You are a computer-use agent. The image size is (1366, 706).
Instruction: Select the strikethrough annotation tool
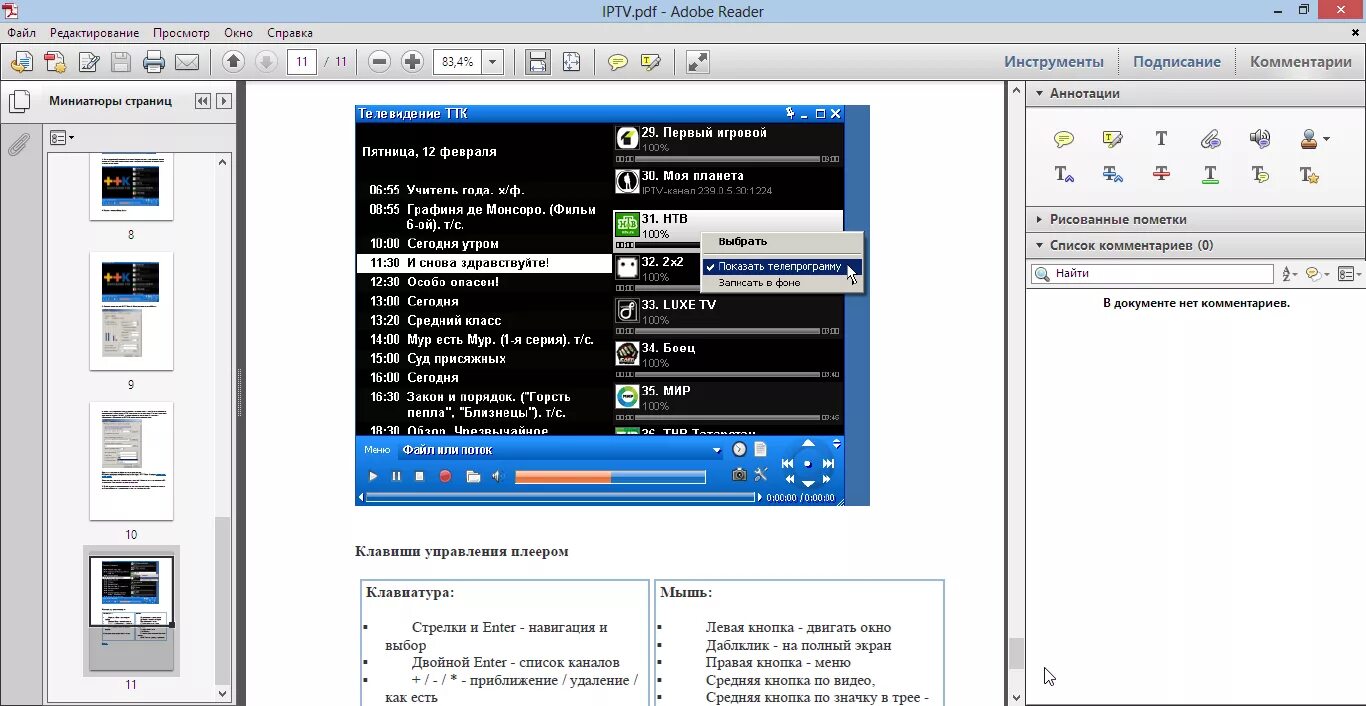tap(1161, 174)
